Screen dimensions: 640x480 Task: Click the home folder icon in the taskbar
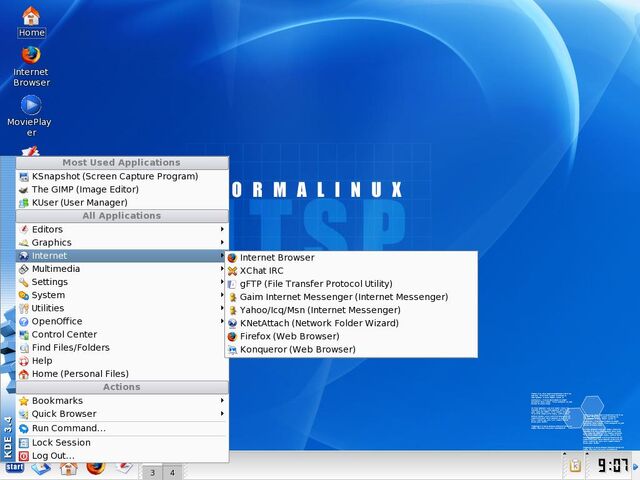(x=69, y=469)
